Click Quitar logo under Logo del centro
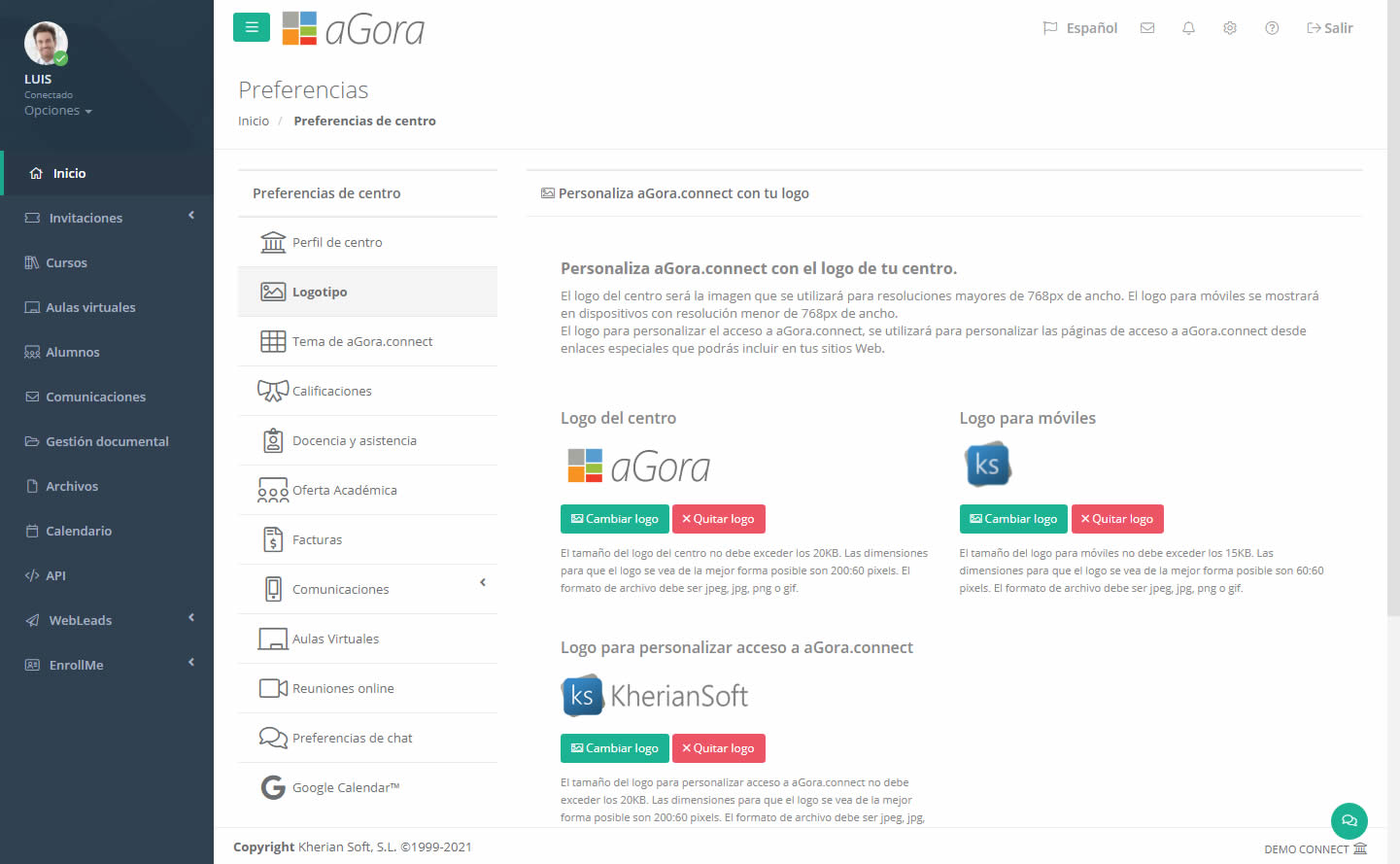The height and width of the screenshot is (864, 1400). pos(719,519)
